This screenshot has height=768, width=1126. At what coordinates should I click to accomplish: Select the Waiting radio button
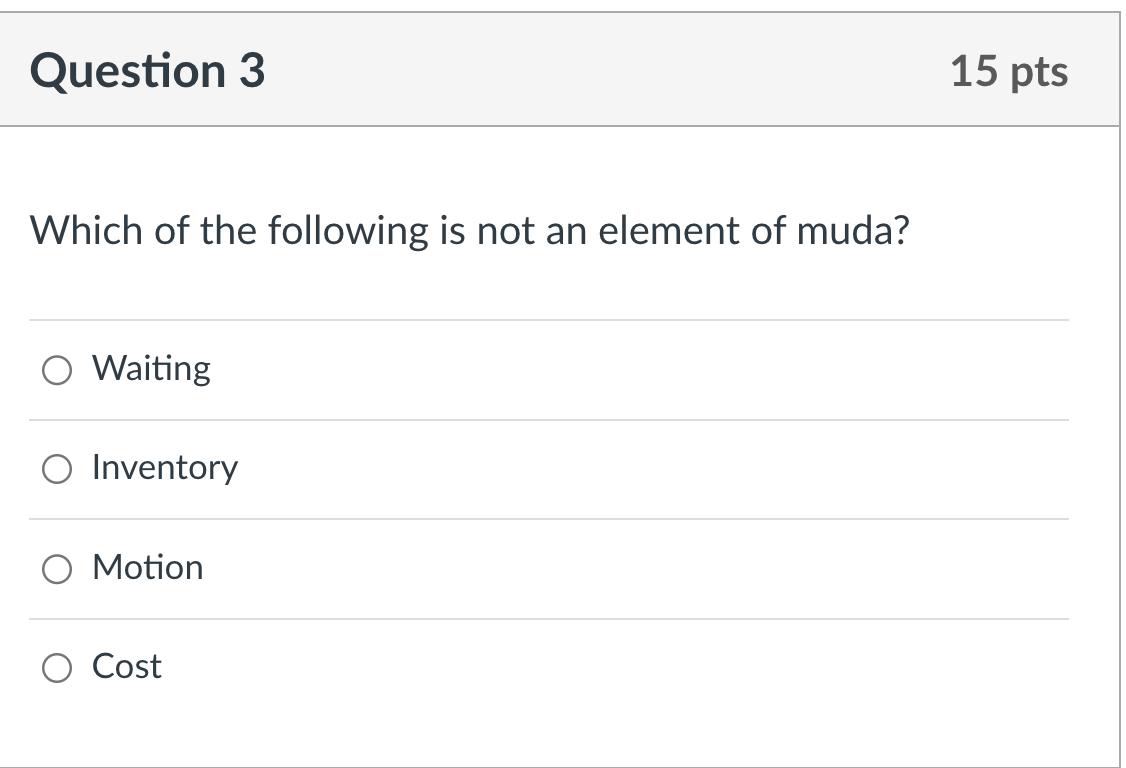pyautogui.click(x=57, y=369)
